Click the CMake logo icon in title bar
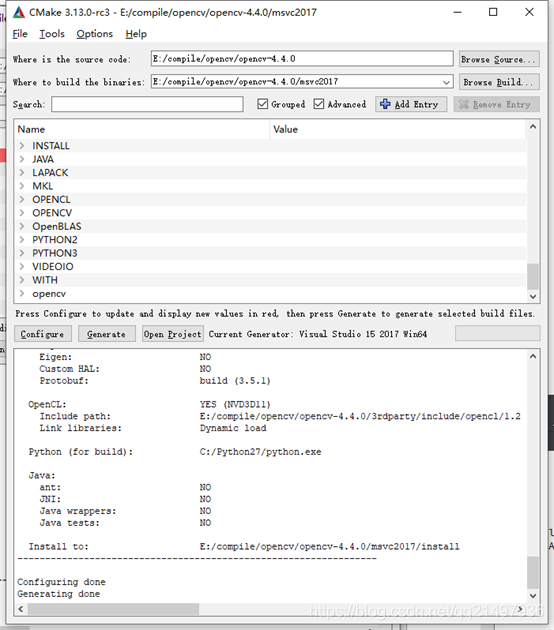The image size is (554, 630). coord(19,12)
